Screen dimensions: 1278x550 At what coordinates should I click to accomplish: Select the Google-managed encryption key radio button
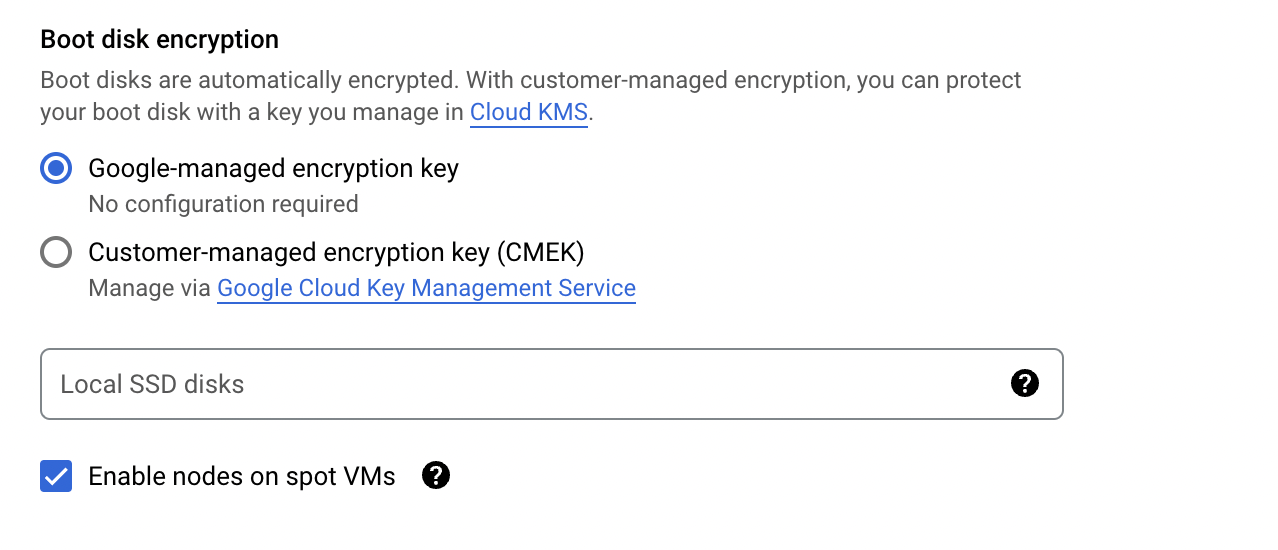(x=56, y=168)
